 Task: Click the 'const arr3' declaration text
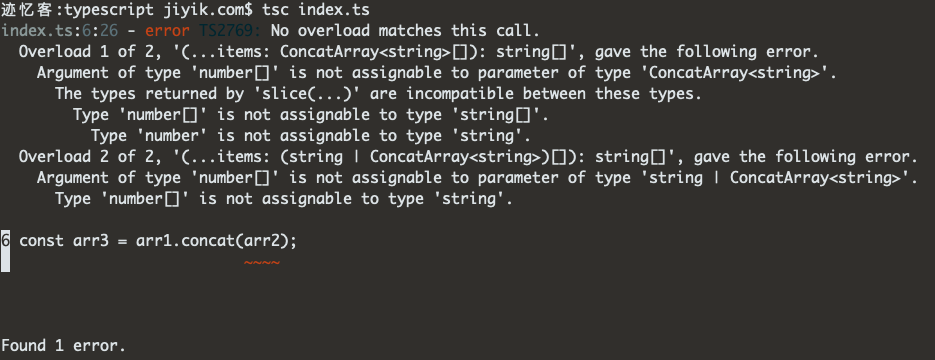[64, 241]
